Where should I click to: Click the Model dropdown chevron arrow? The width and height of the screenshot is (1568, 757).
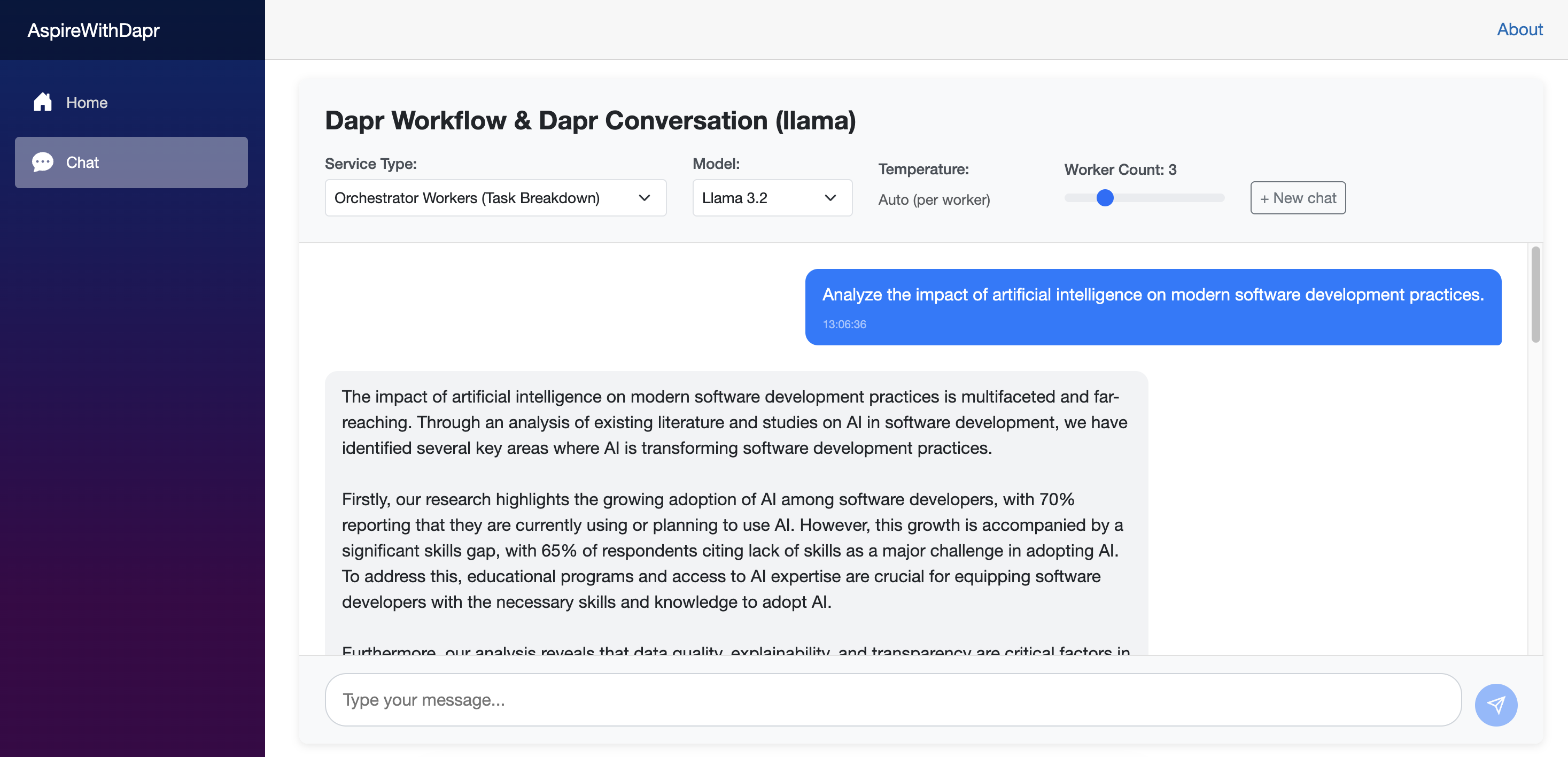tap(829, 198)
